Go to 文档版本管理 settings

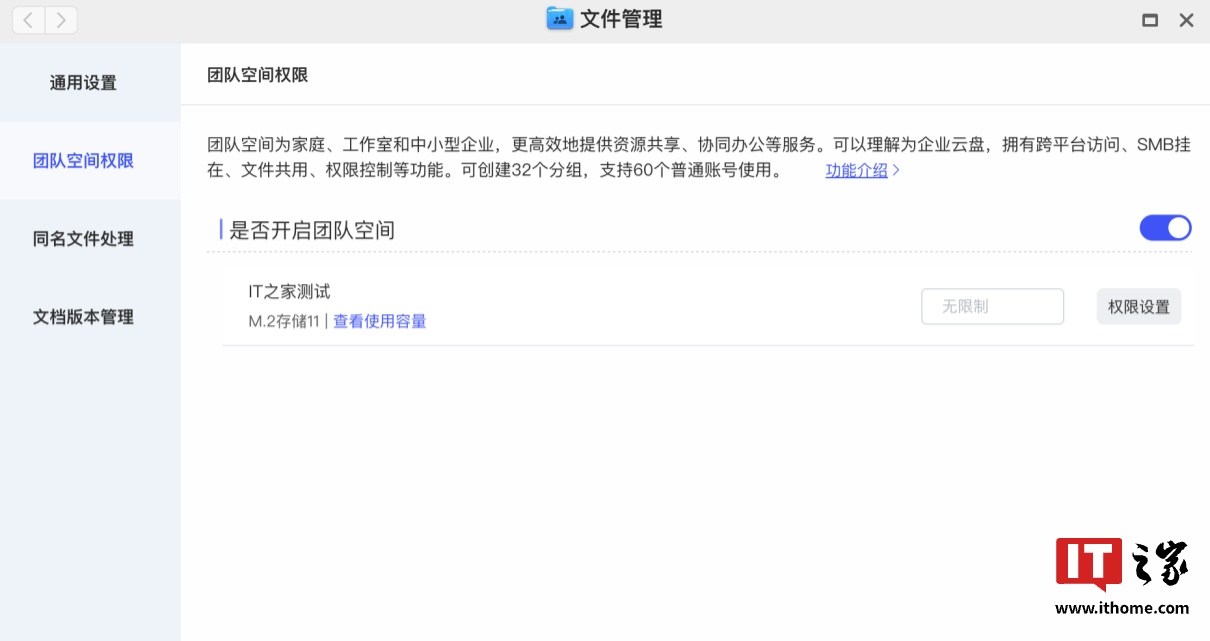[84, 317]
